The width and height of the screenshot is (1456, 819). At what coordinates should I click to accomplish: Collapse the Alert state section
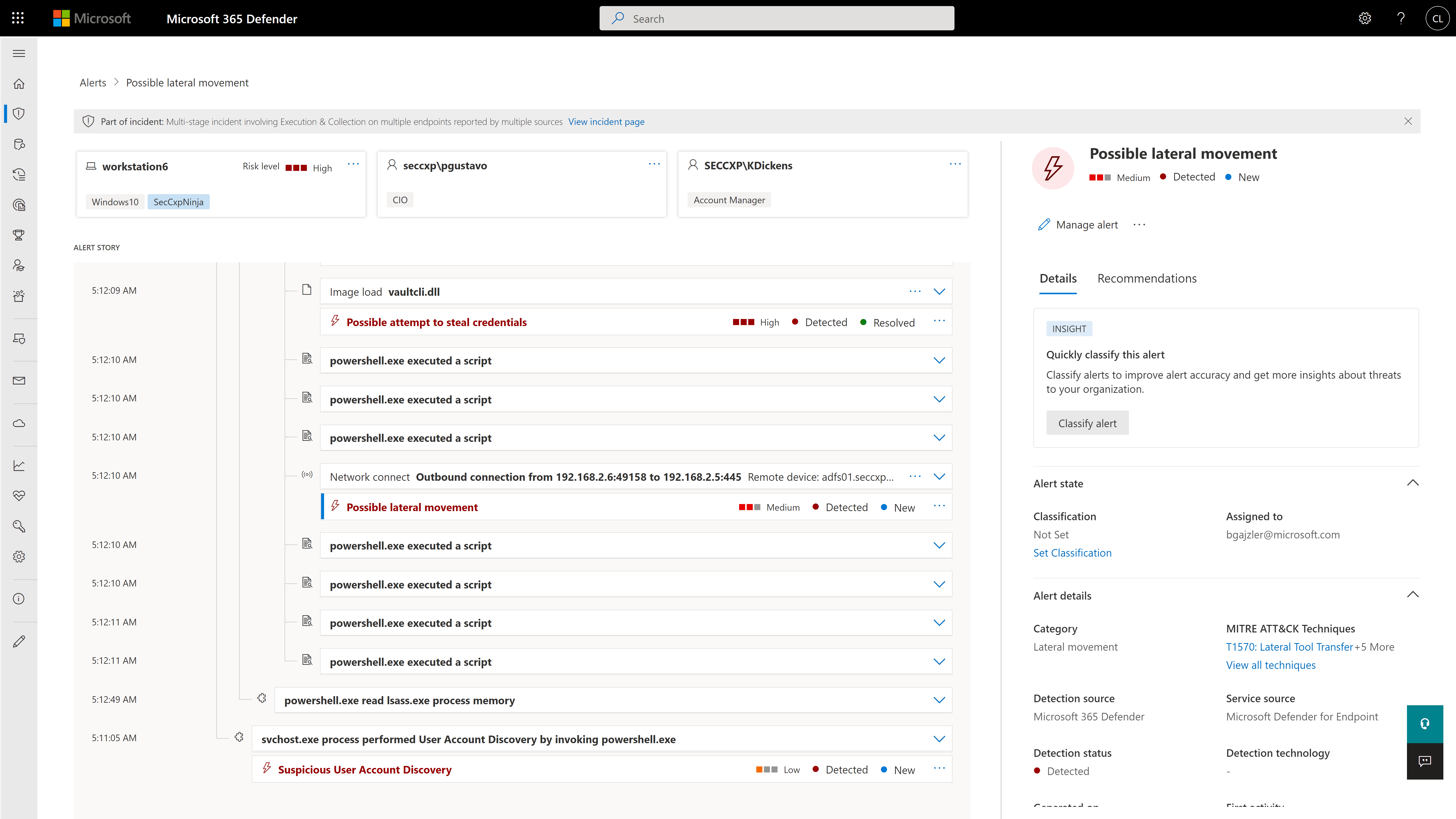pos(1413,483)
